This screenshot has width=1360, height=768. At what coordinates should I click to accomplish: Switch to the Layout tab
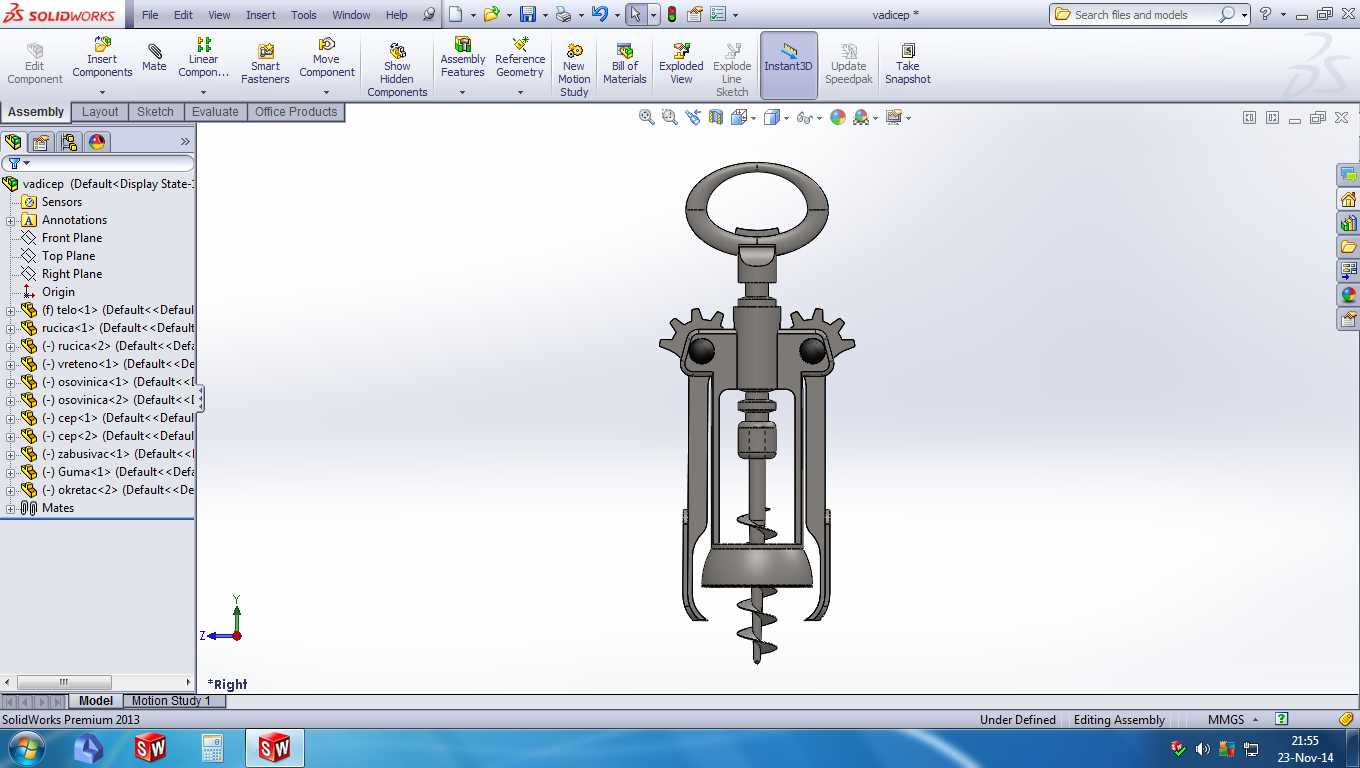pyautogui.click(x=100, y=112)
